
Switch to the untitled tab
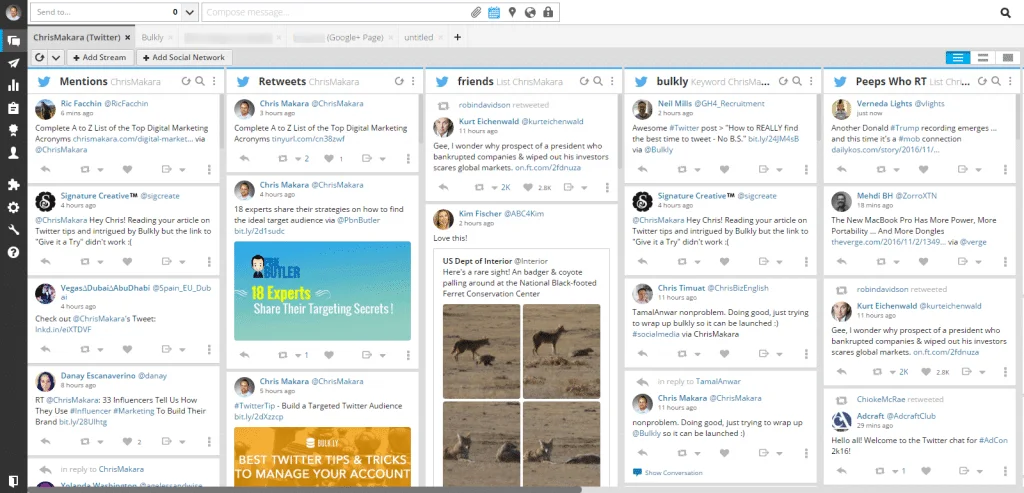418,37
